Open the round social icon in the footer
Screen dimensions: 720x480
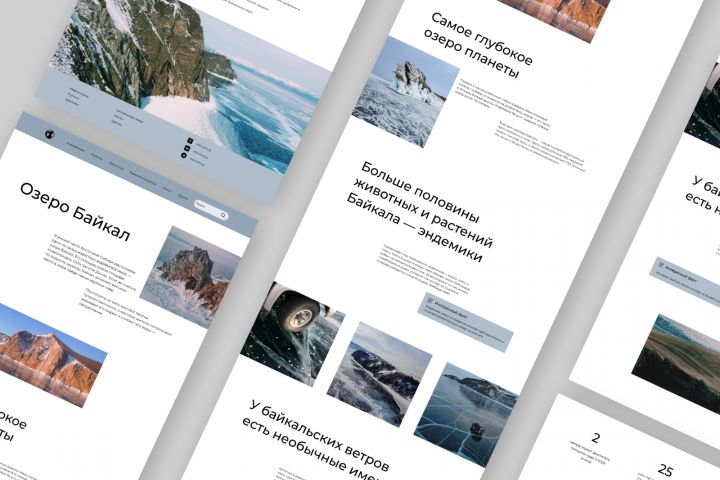click(x=184, y=155)
